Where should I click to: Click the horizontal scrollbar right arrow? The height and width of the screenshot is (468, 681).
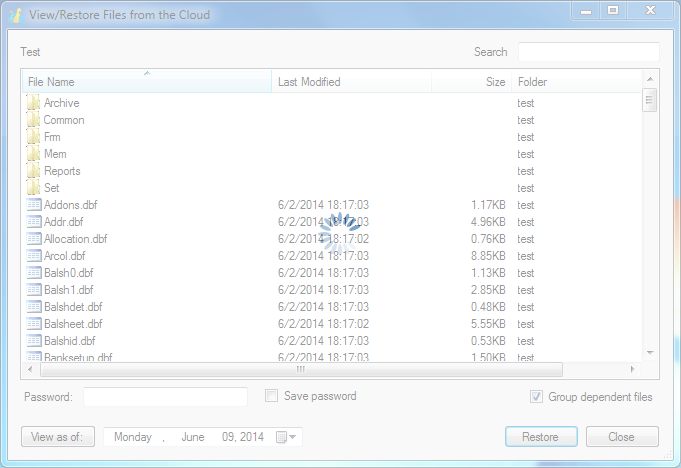click(x=632, y=369)
